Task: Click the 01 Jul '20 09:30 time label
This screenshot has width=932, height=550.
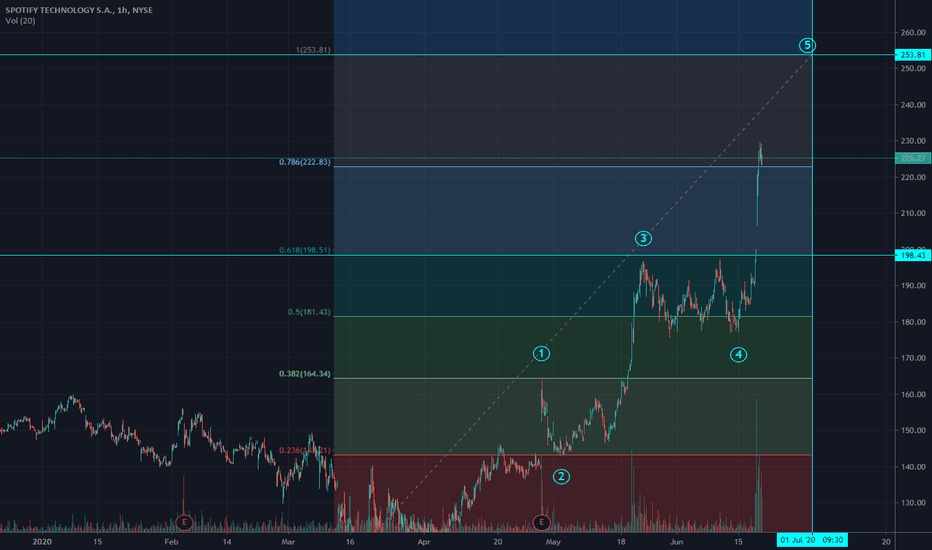Action: click(812, 540)
